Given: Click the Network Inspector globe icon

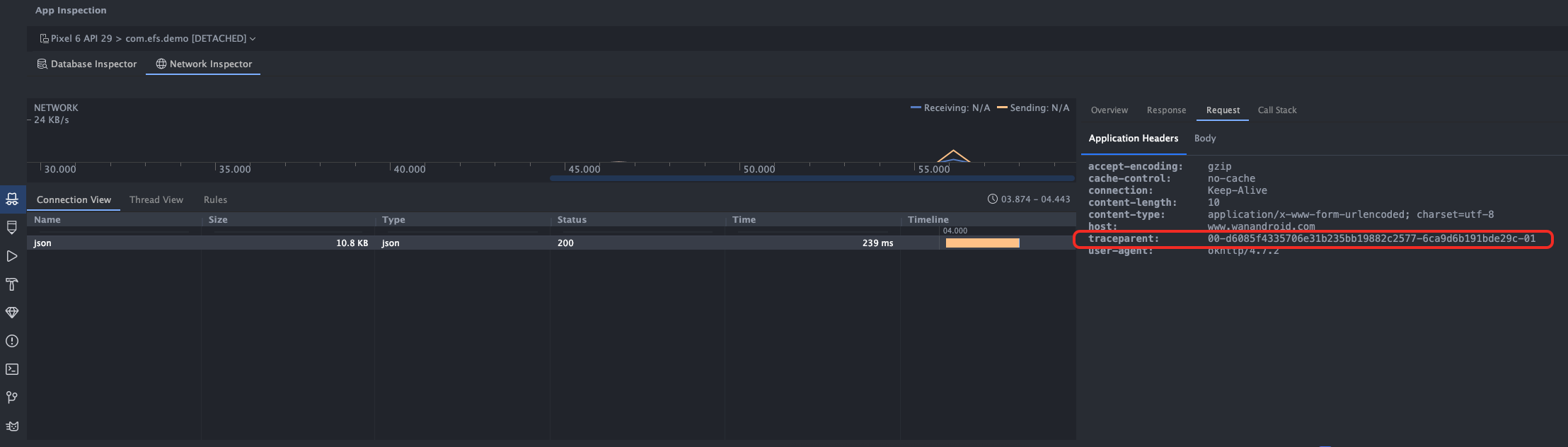Looking at the screenshot, I should point(161,64).
